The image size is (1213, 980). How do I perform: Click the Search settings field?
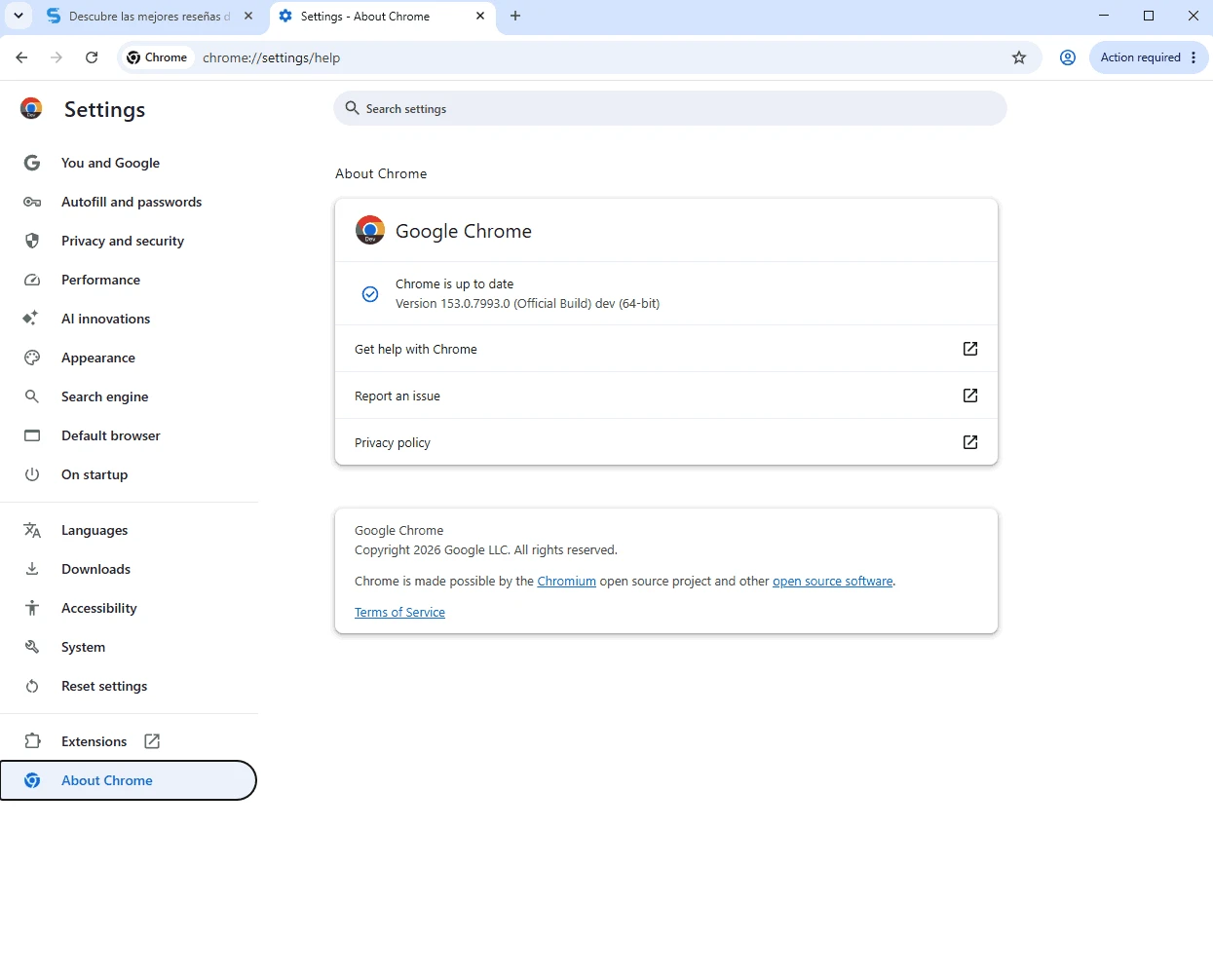(670, 108)
